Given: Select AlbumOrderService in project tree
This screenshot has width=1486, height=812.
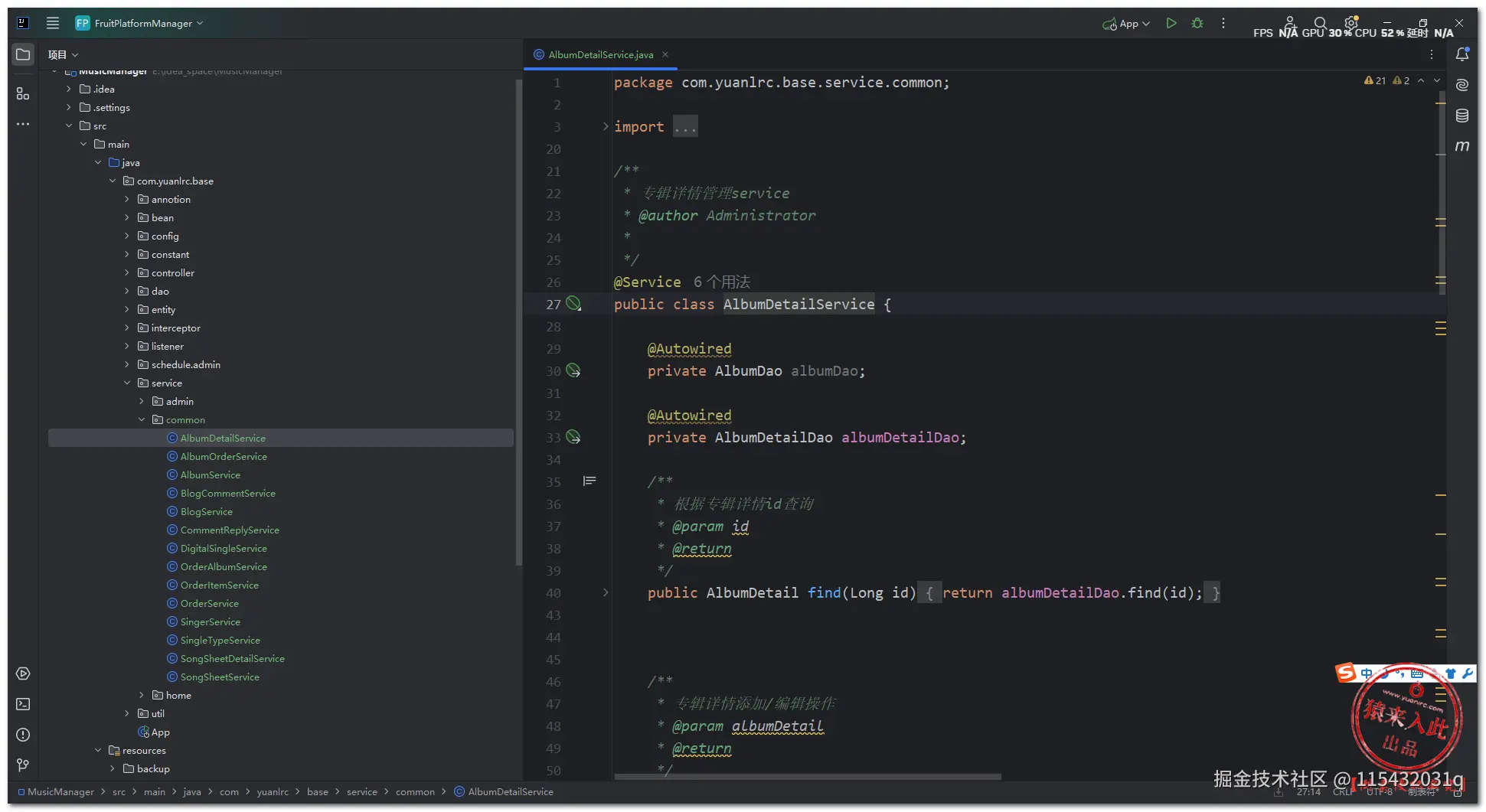Looking at the screenshot, I should [x=224, y=457].
